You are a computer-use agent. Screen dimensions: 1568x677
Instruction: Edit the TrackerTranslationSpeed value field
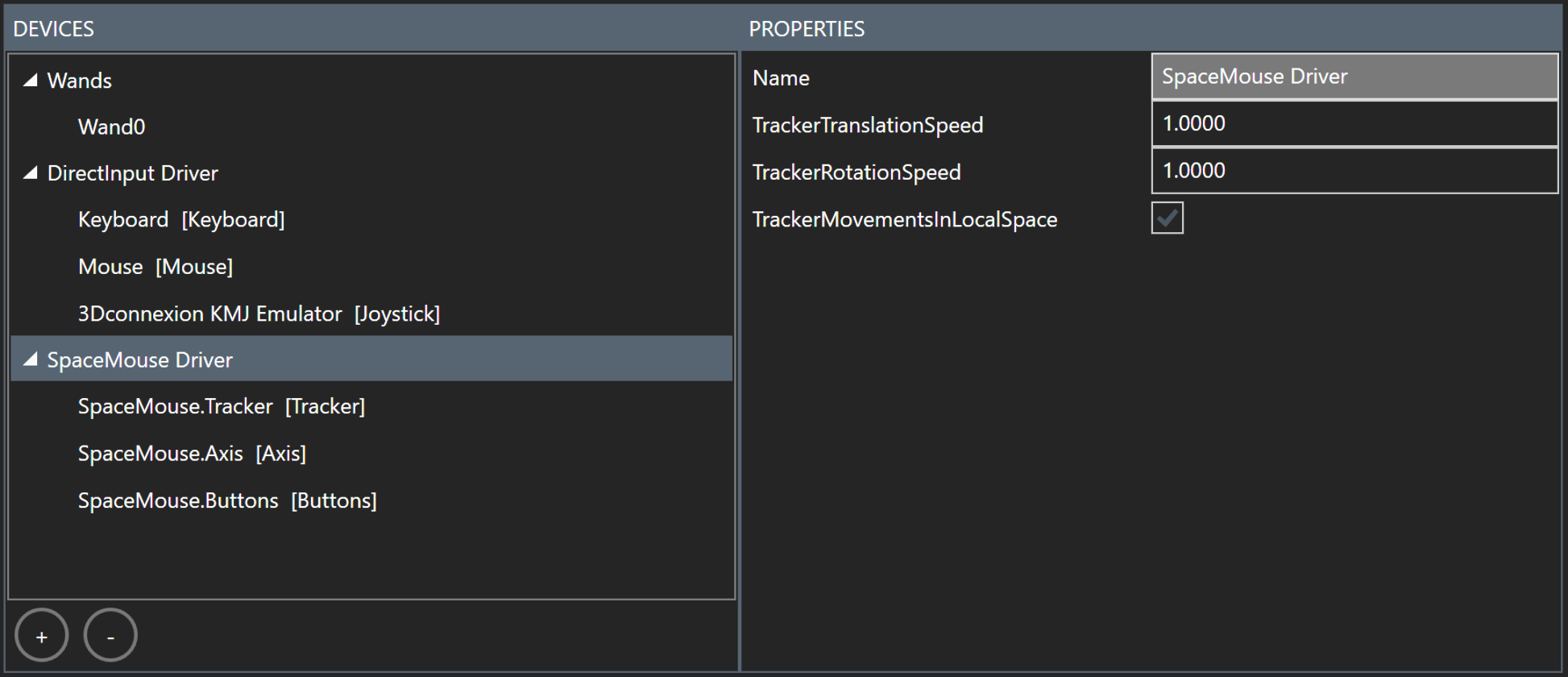point(1354,123)
